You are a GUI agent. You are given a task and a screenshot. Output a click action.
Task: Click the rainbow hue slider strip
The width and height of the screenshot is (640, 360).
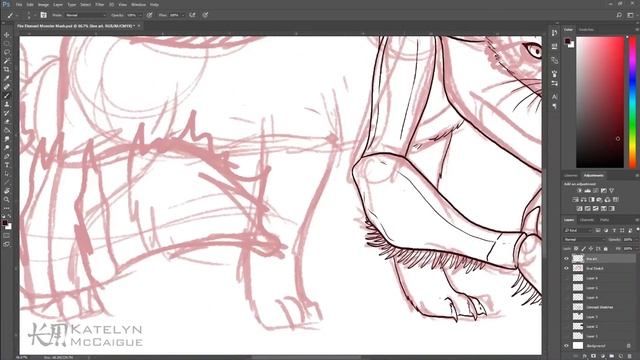click(x=633, y=102)
